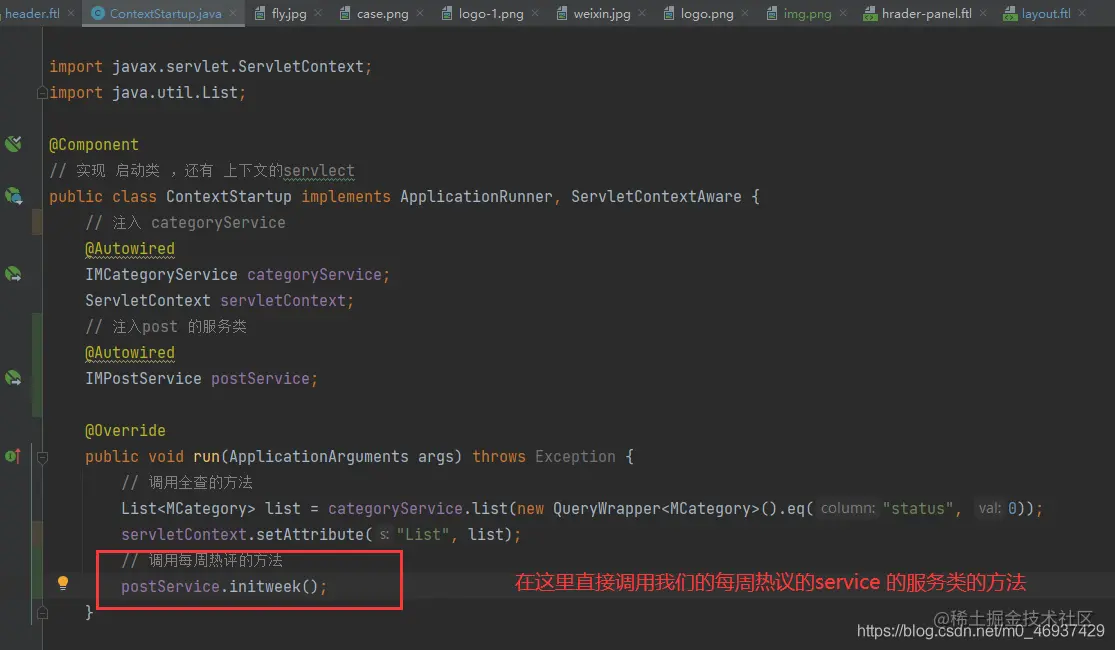This screenshot has width=1115, height=650.
Task: Click the Exception keyword after throws
Action: click(x=575, y=457)
